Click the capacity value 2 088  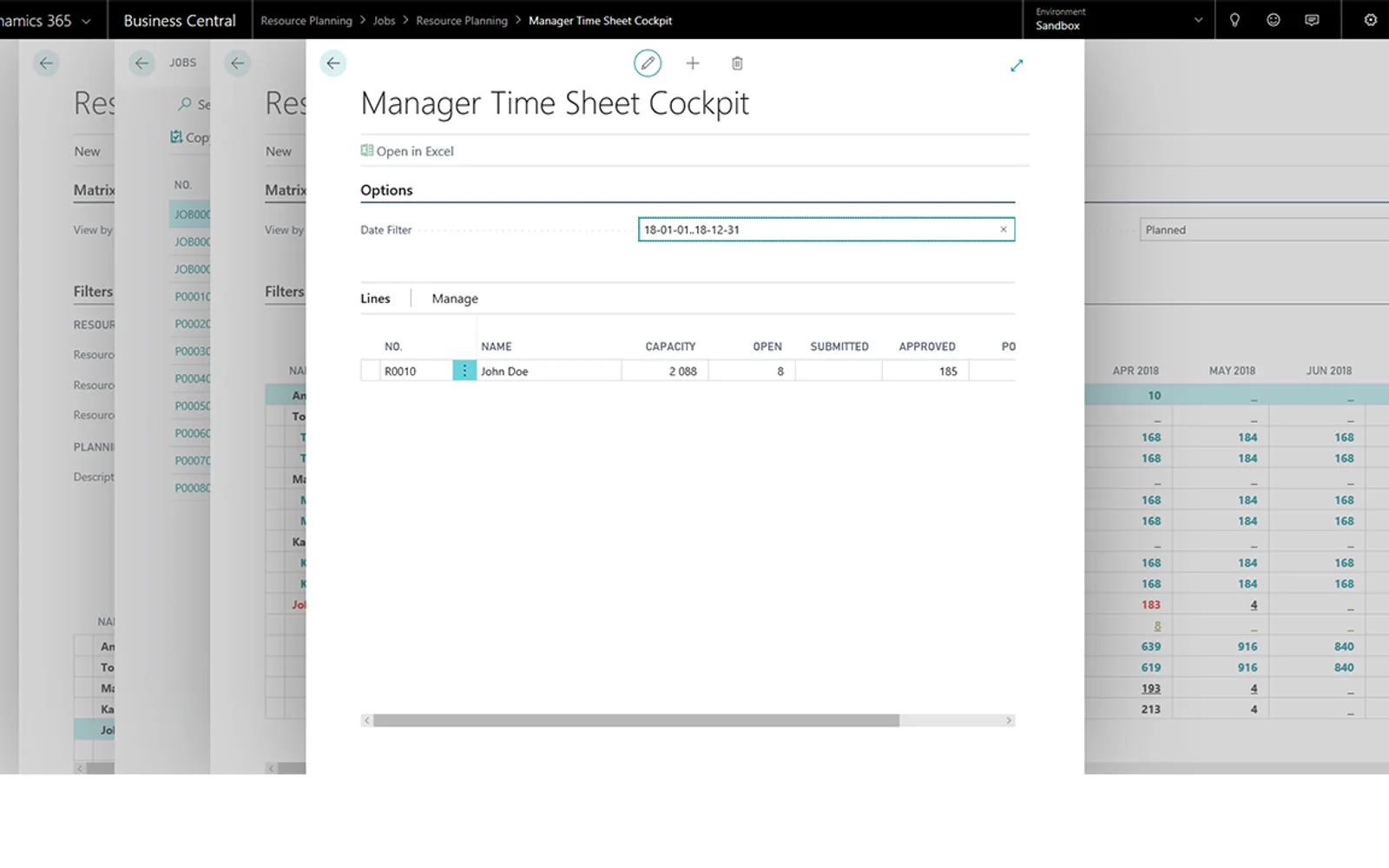click(x=682, y=372)
